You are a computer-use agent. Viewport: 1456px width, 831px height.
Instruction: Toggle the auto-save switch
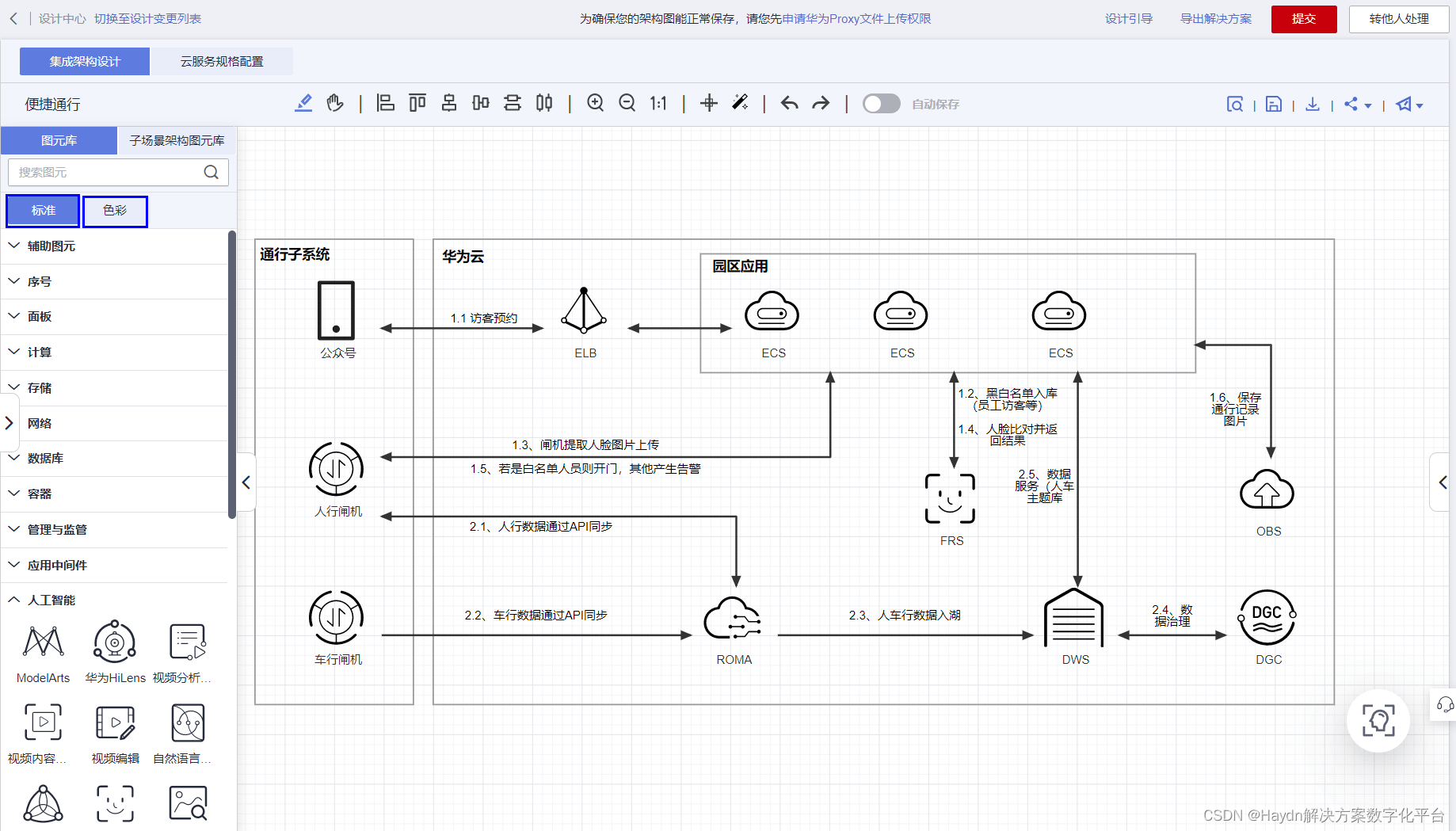tap(881, 104)
